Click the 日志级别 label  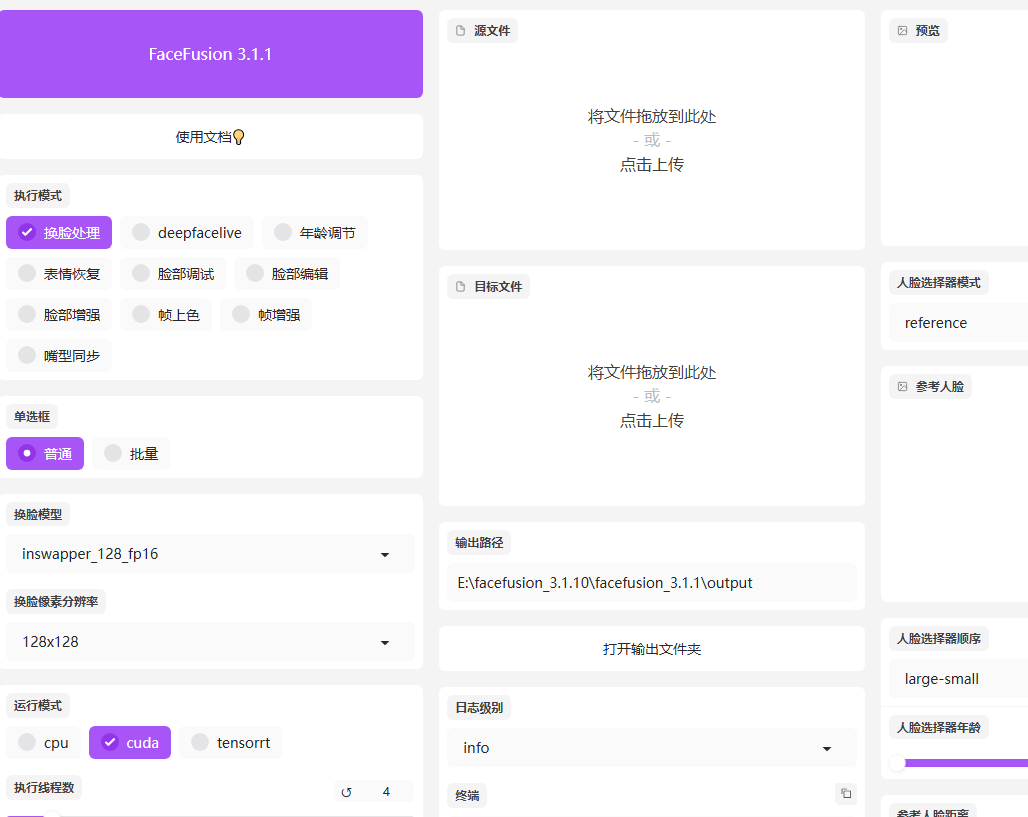click(x=479, y=707)
